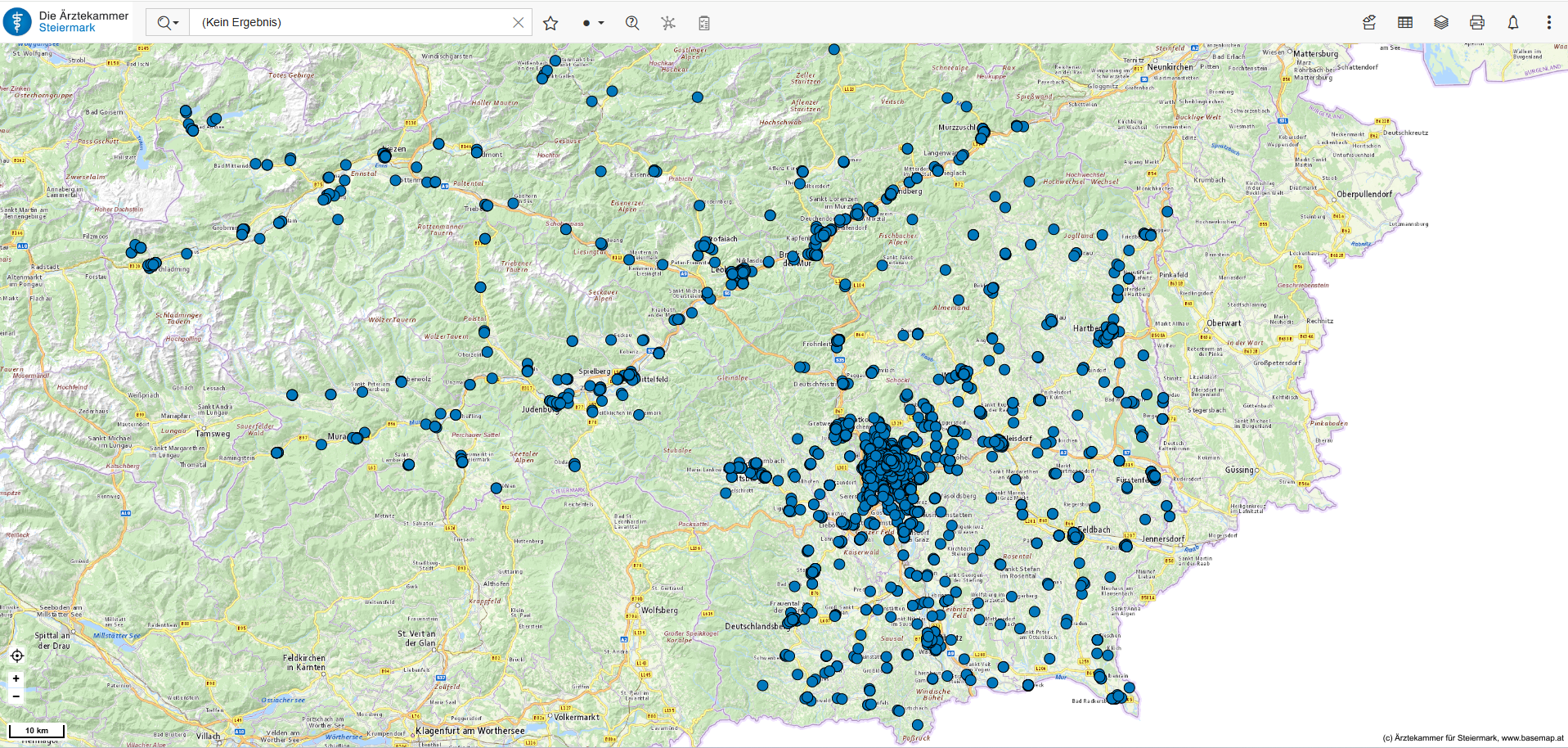The width and height of the screenshot is (1568, 748).
Task: Activate the identify query tool icon
Action: coord(632,23)
